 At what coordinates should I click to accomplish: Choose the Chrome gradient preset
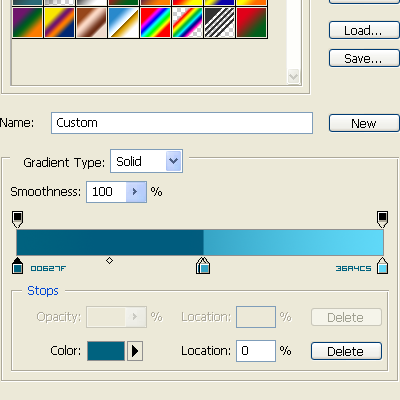click(124, 22)
